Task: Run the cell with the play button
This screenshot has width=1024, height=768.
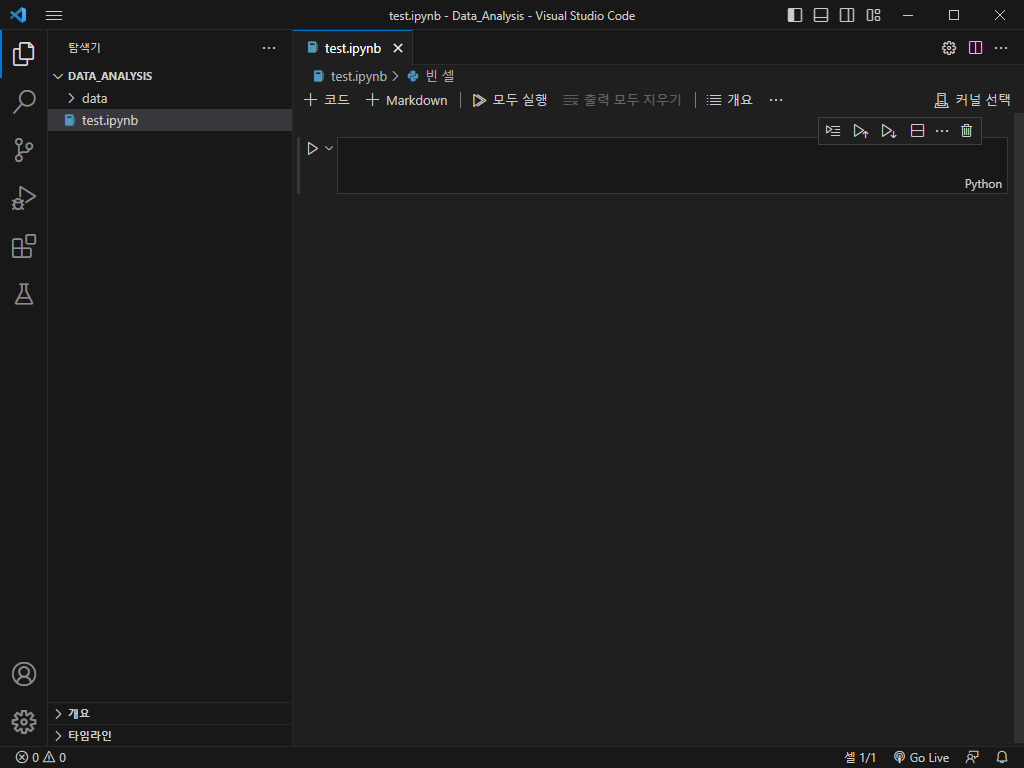Action: pos(313,149)
